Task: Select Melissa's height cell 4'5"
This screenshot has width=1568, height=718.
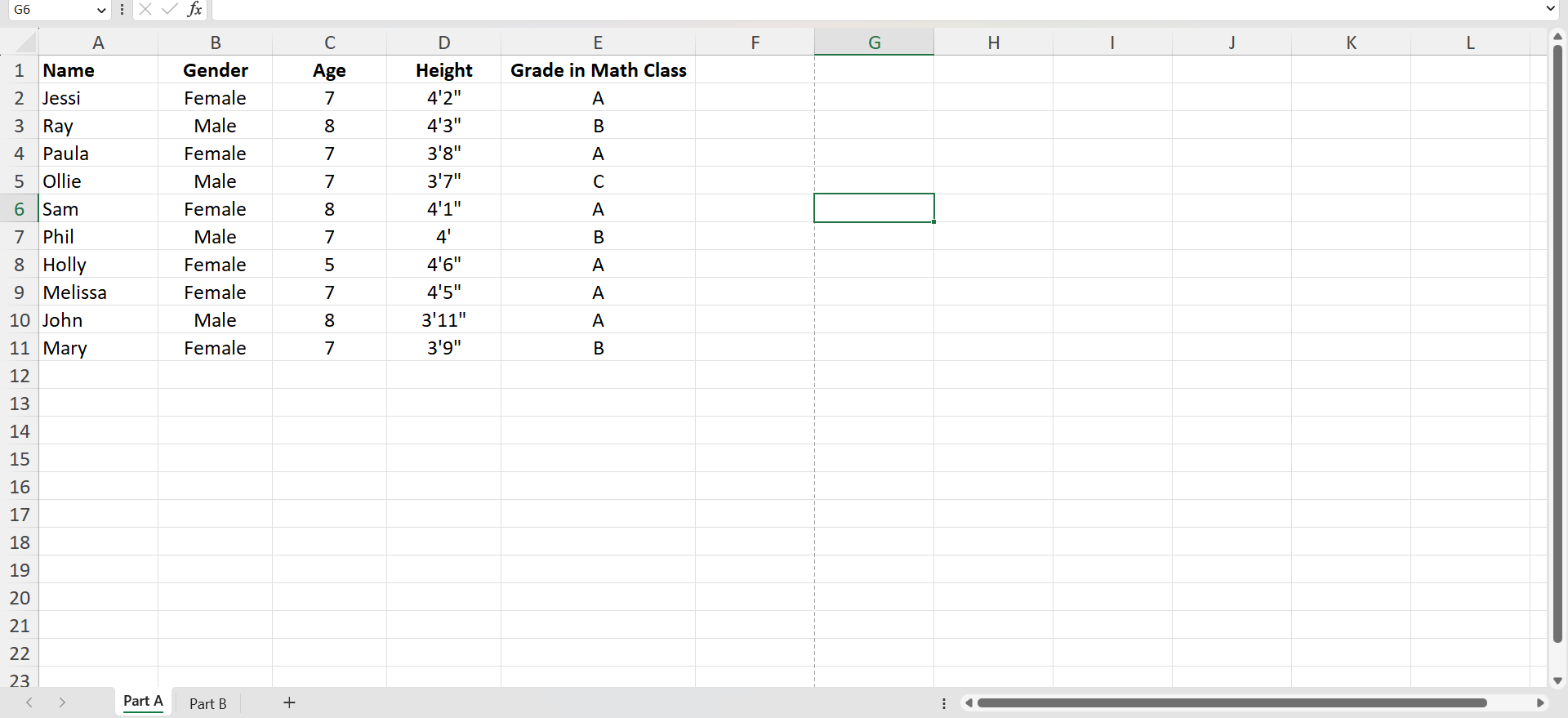Action: pyautogui.click(x=443, y=292)
